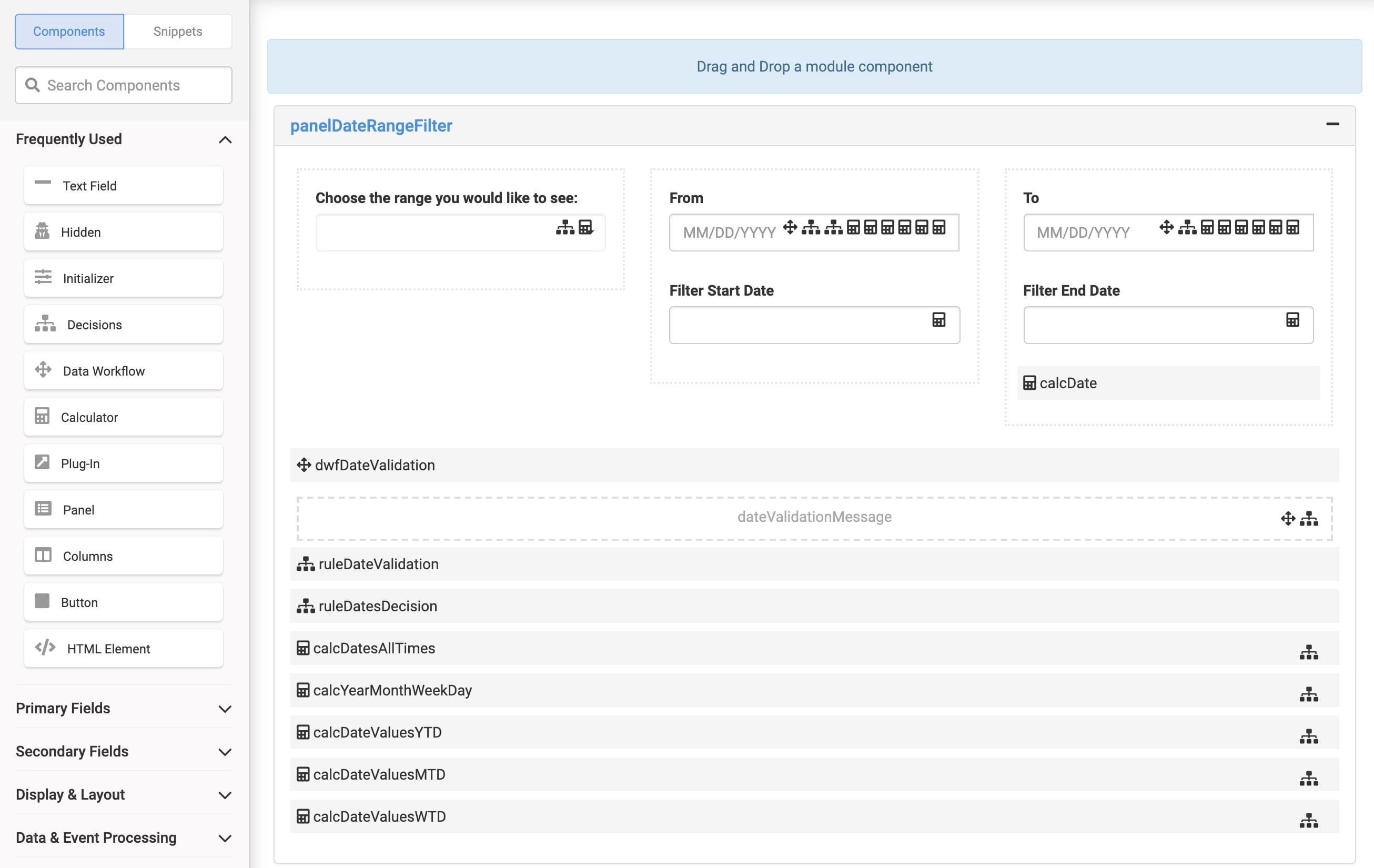The height and width of the screenshot is (868, 1374).
Task: Select the calcDateValuesYTD row
Action: (814, 732)
